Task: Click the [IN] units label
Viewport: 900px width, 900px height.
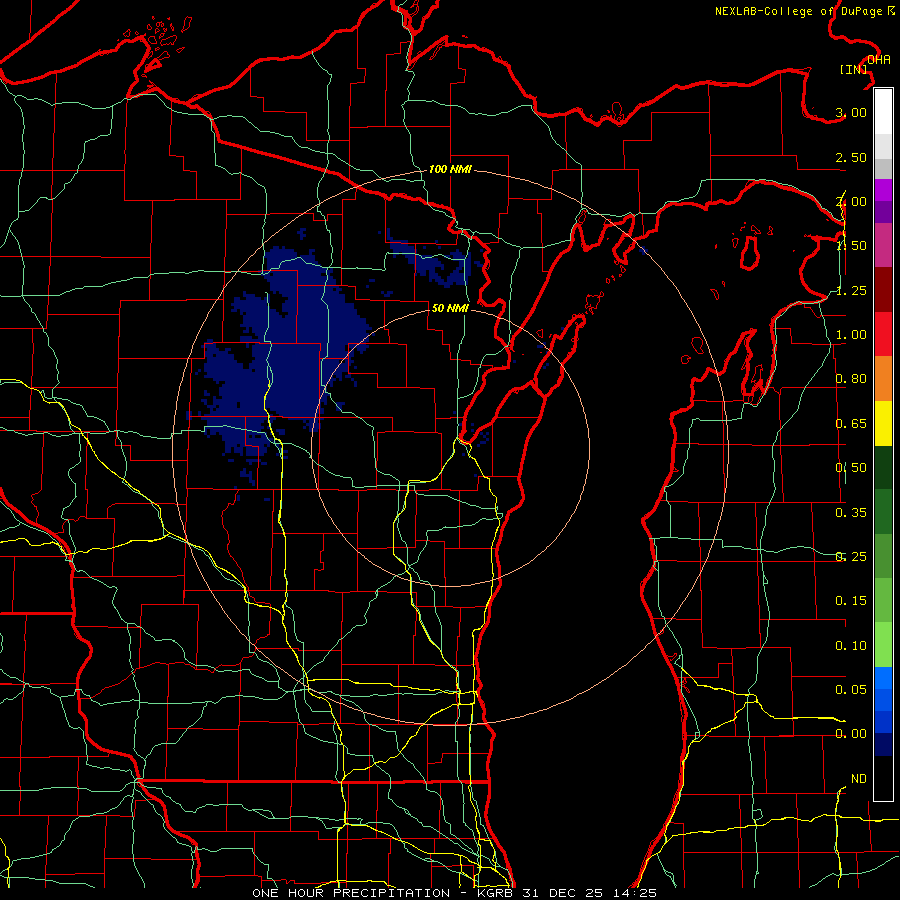Action: [x=854, y=69]
